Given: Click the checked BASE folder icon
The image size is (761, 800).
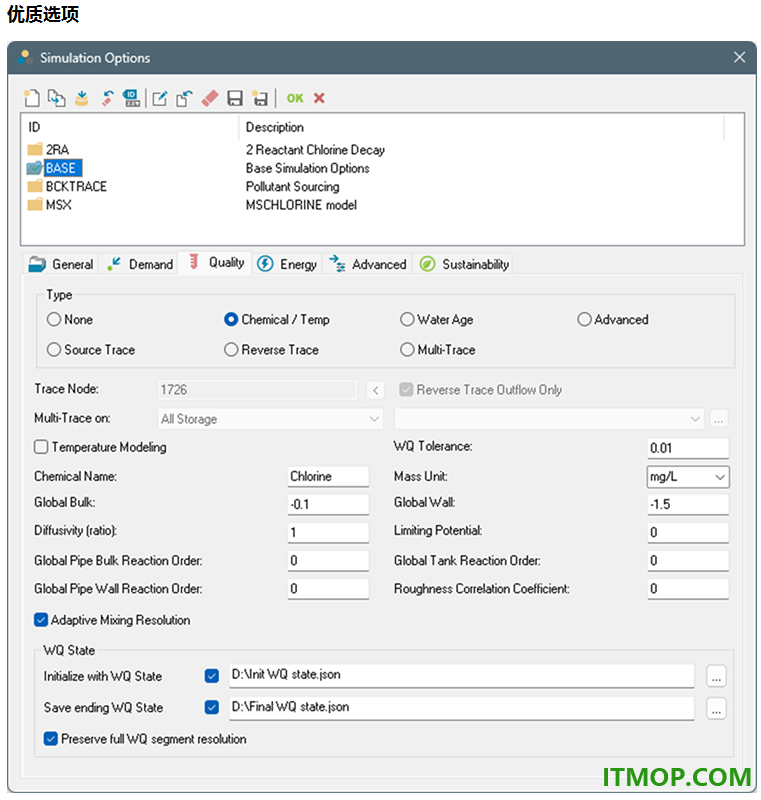Looking at the screenshot, I should coord(35,168).
